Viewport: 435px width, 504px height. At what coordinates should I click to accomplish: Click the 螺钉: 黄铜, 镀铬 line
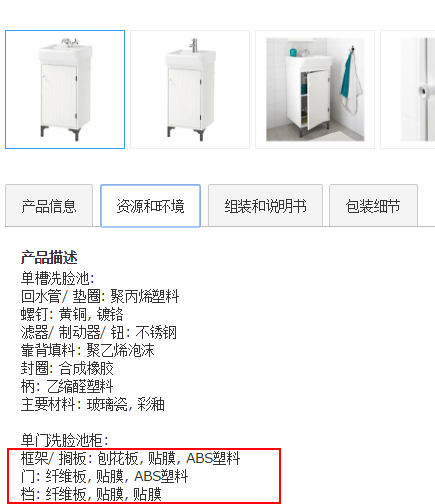coord(72,314)
